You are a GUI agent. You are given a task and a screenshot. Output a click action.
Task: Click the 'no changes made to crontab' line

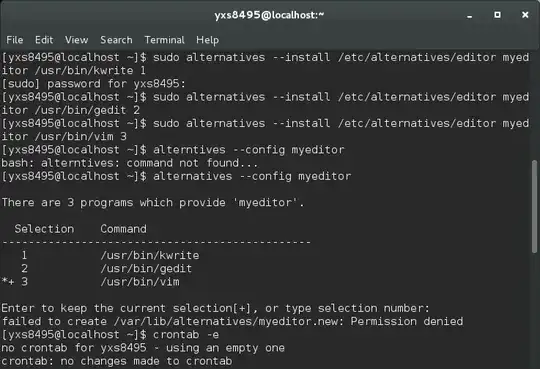click(117, 361)
